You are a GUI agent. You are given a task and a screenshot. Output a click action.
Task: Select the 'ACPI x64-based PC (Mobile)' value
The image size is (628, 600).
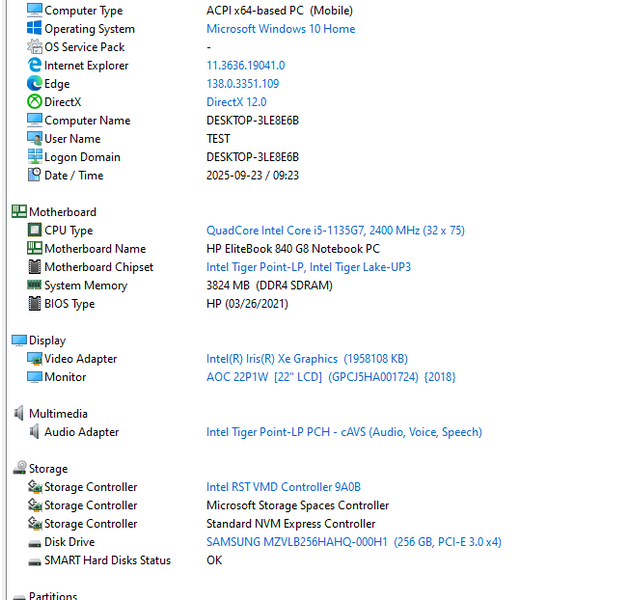[279, 10]
